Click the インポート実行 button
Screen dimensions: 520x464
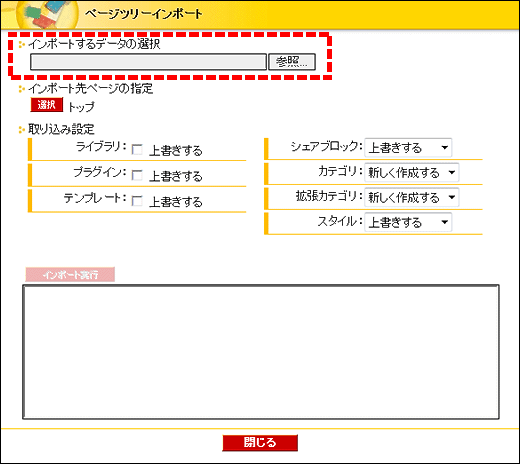70,275
